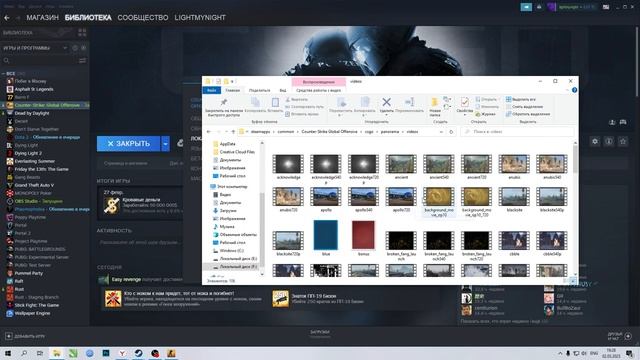The height and width of the screenshot is (360, 640).
Task: Click the Explorer back navigation arrow
Action: [x=209, y=132]
